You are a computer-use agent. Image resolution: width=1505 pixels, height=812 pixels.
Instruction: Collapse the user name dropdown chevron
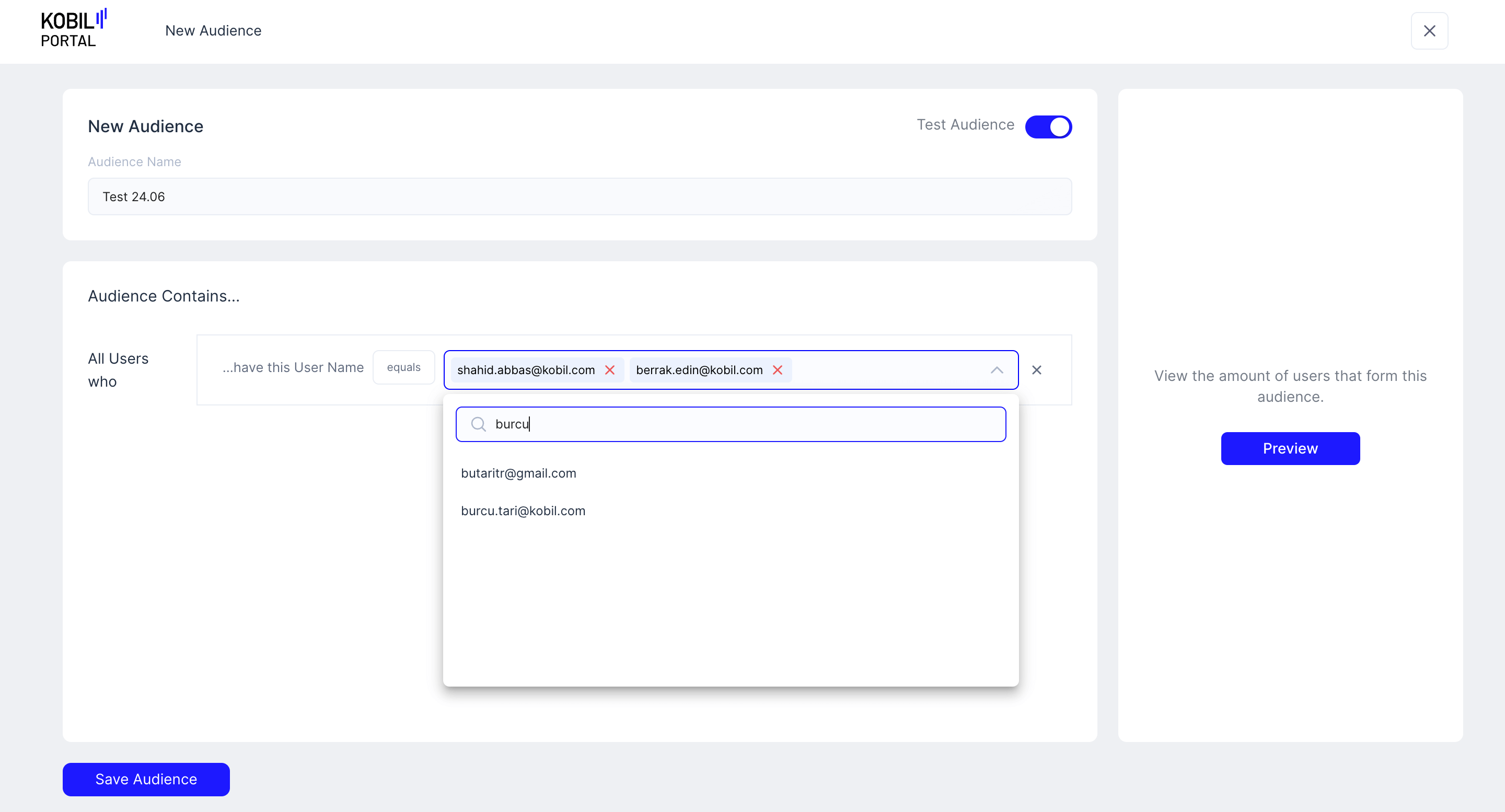[997, 370]
